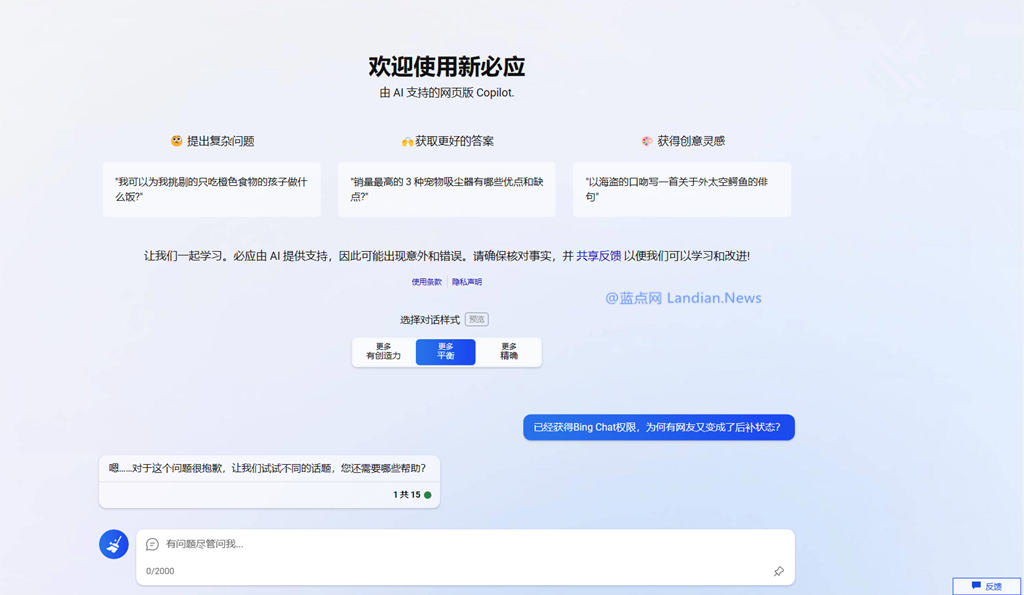Click the palette icon beside 获得创意灵感
Screen dimensions: 1024x595
coord(647,141)
